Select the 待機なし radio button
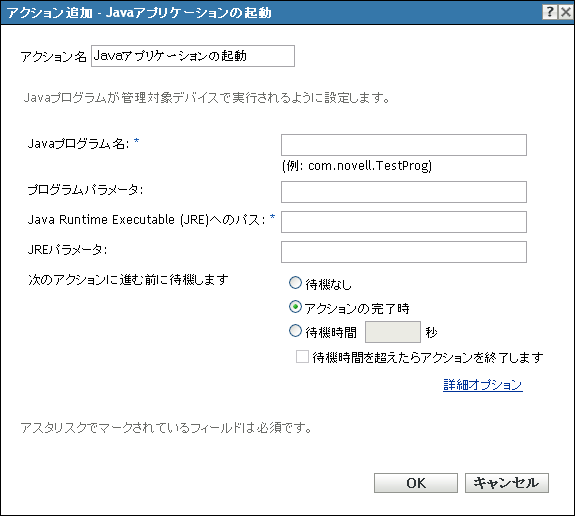 [x=295, y=283]
